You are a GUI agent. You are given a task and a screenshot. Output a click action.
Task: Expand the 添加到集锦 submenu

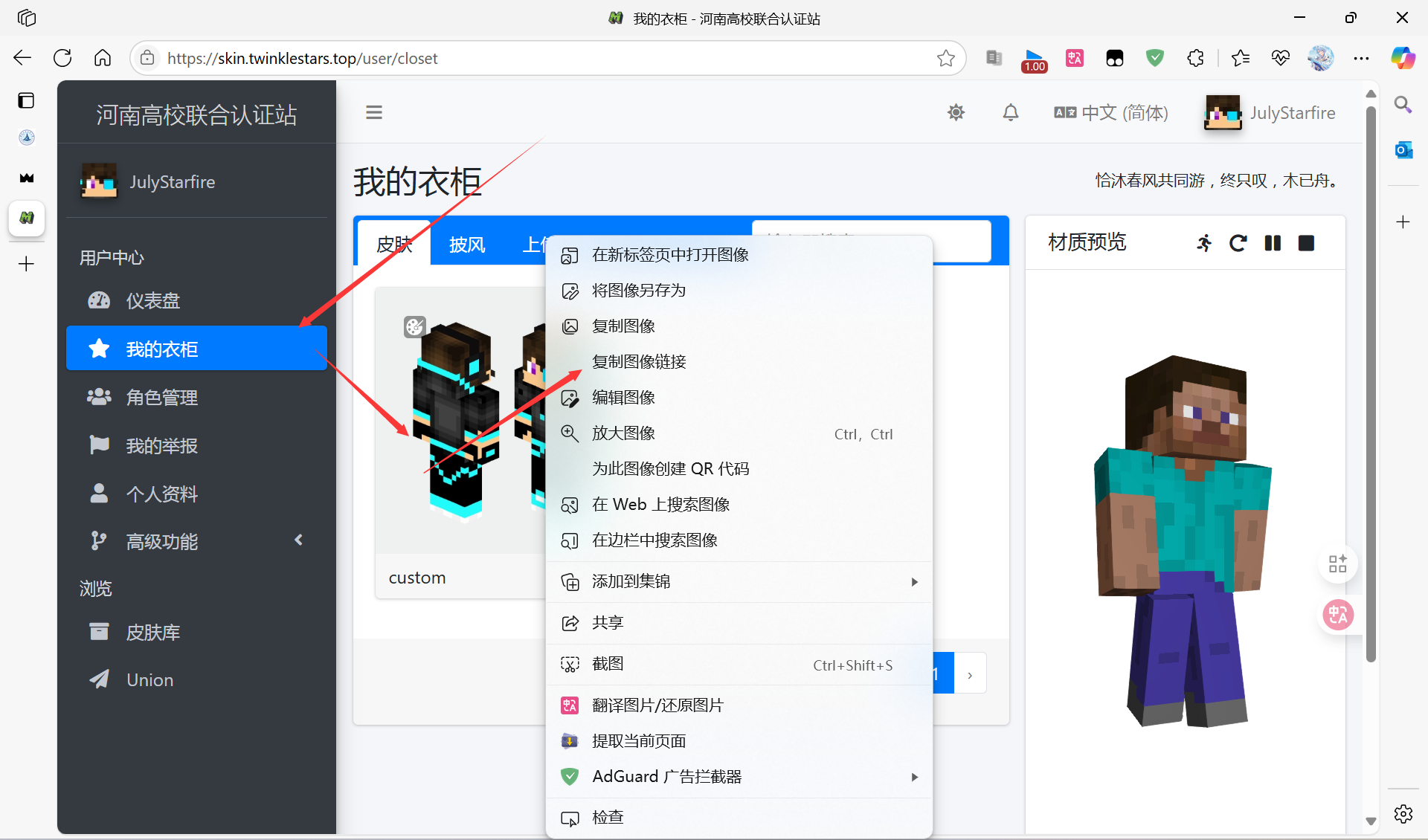tap(914, 582)
